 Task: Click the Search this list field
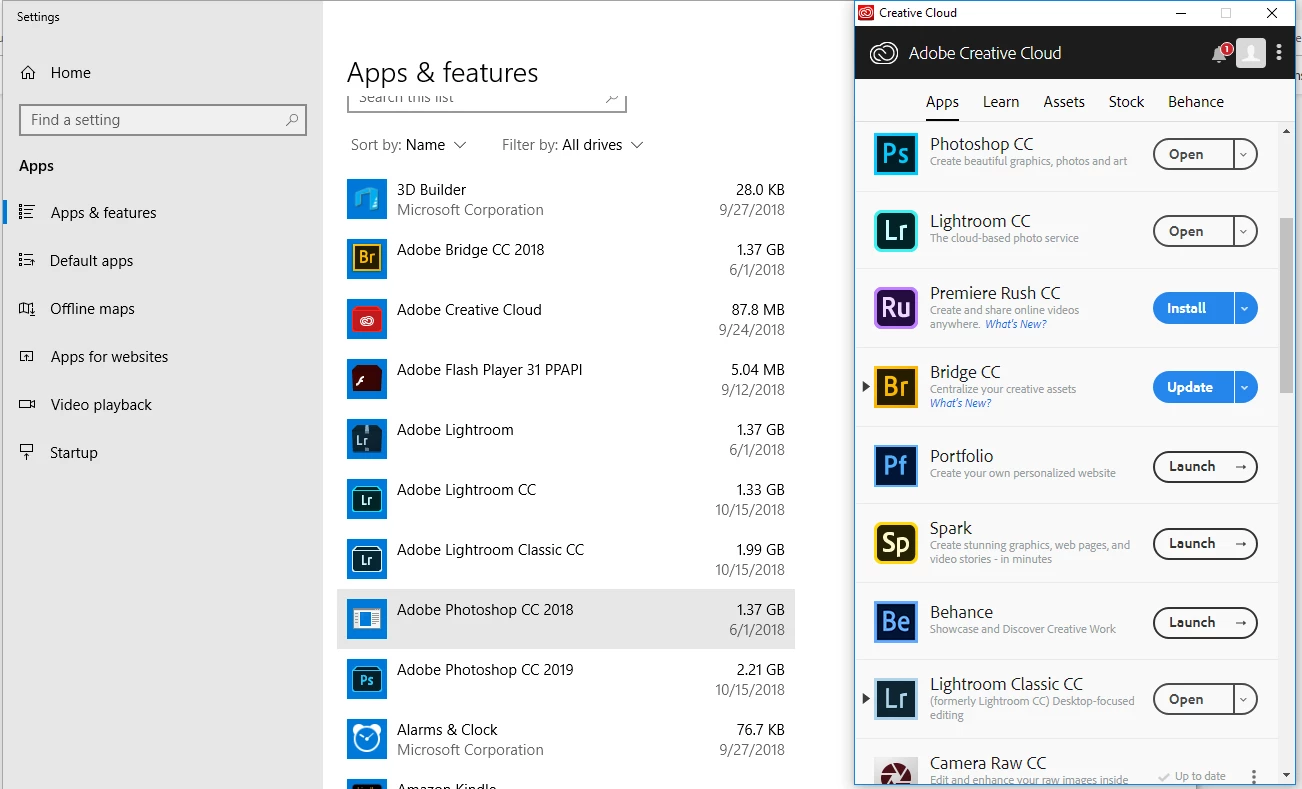tap(487, 101)
